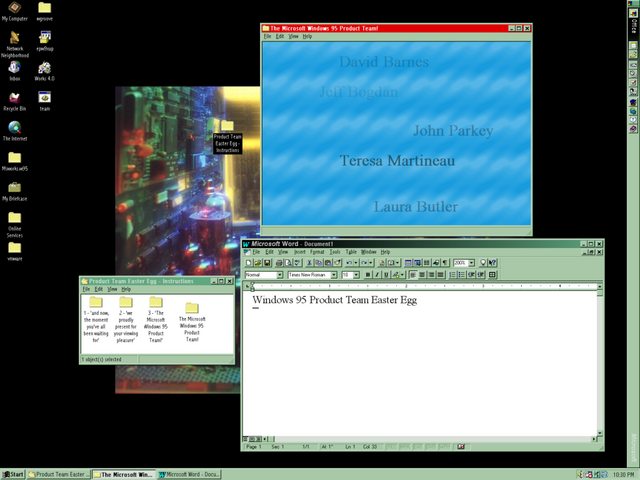Select the Inbox desktop icon
Screen dimensions: 640x480
[x=15, y=71]
